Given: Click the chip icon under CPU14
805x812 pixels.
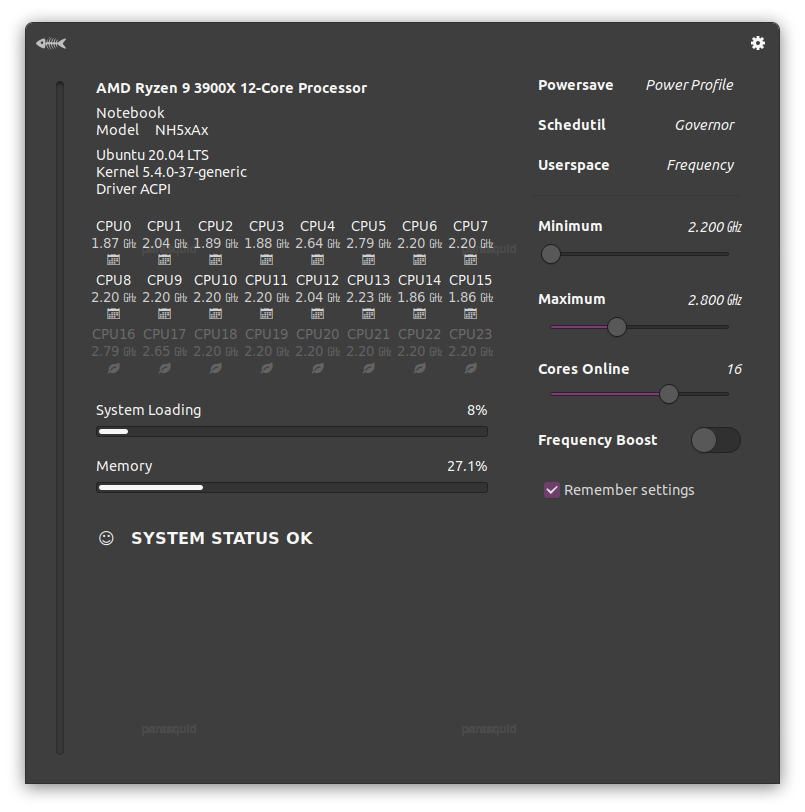Looking at the screenshot, I should point(420,313).
